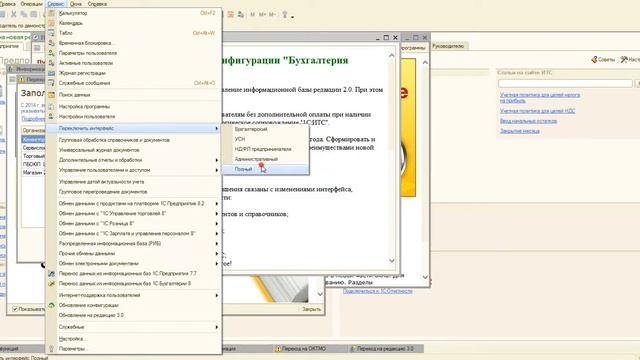
Task: Click the scroll-up arrow of the Бухгалтерия document window
Action: point(392,55)
